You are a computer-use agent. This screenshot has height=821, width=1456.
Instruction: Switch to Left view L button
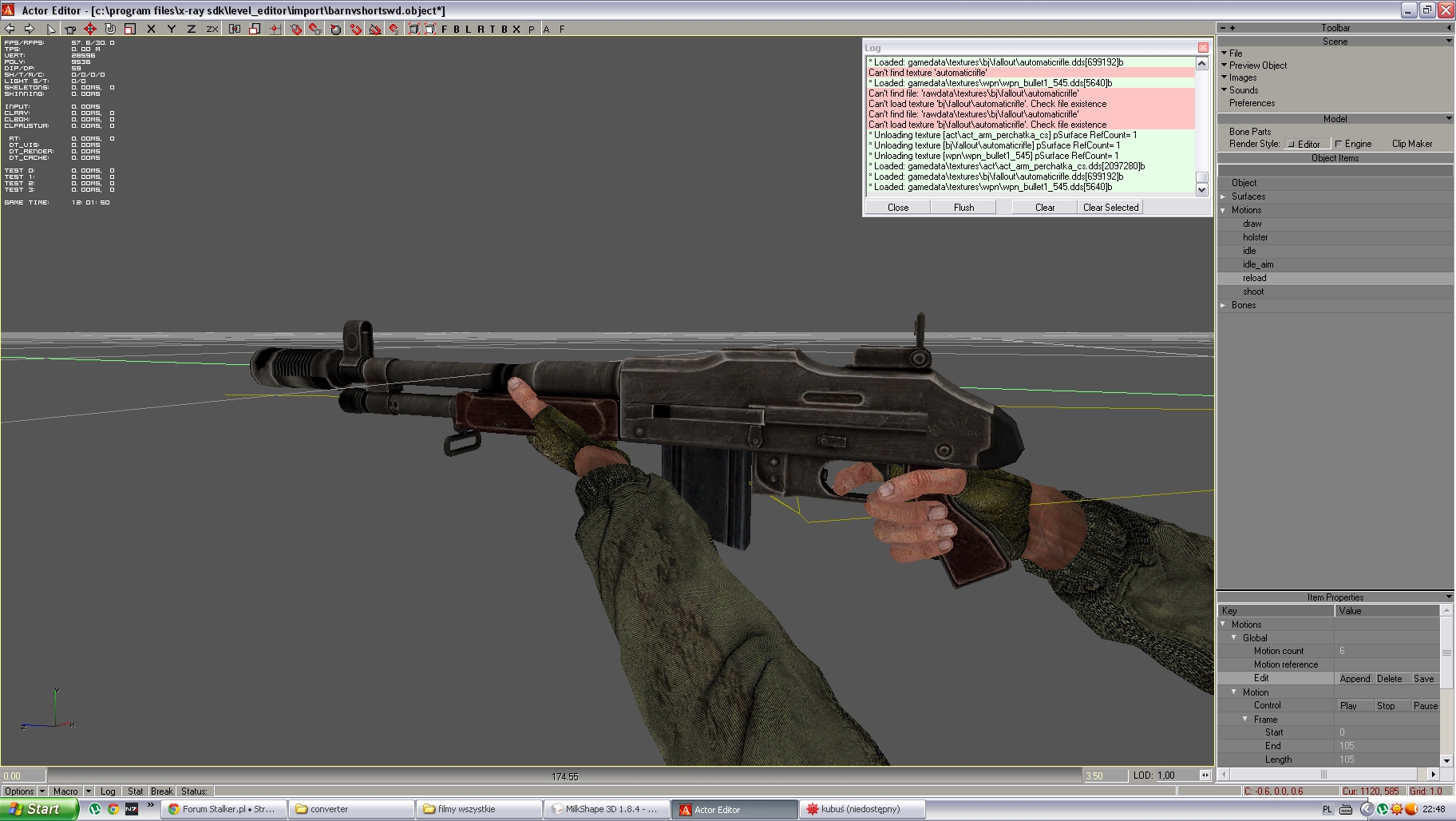click(x=469, y=29)
